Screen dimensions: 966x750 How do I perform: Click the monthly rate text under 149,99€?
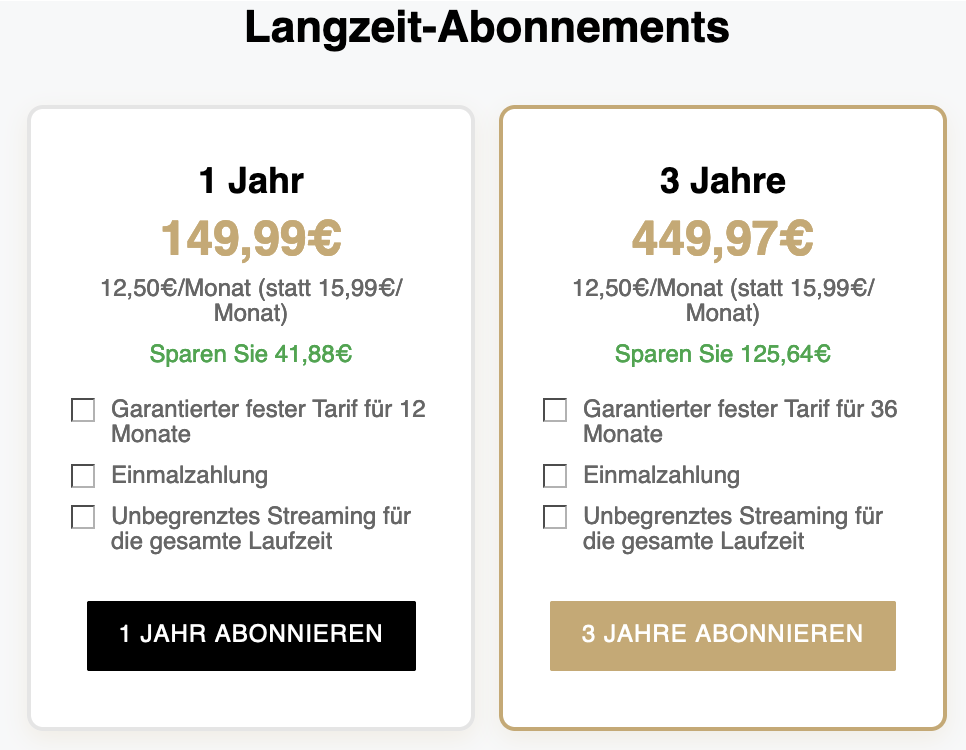click(251, 301)
